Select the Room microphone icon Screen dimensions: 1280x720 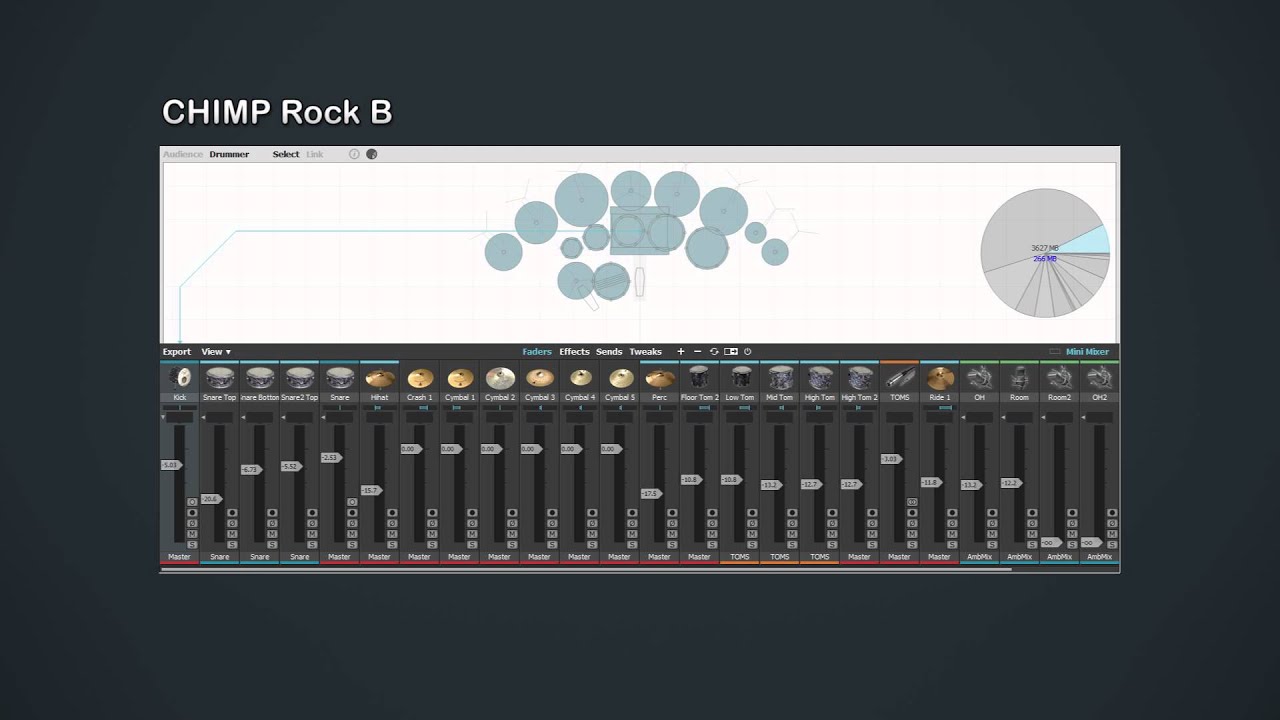[1020, 378]
